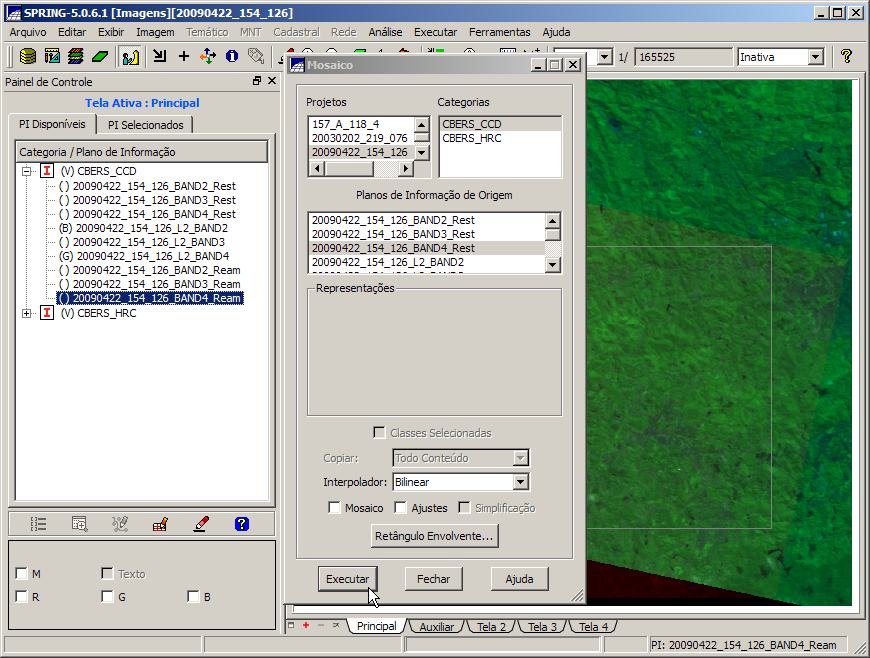Click the four-arrow pan tool icon
Viewport: 870px width, 658px height.
tap(207, 57)
